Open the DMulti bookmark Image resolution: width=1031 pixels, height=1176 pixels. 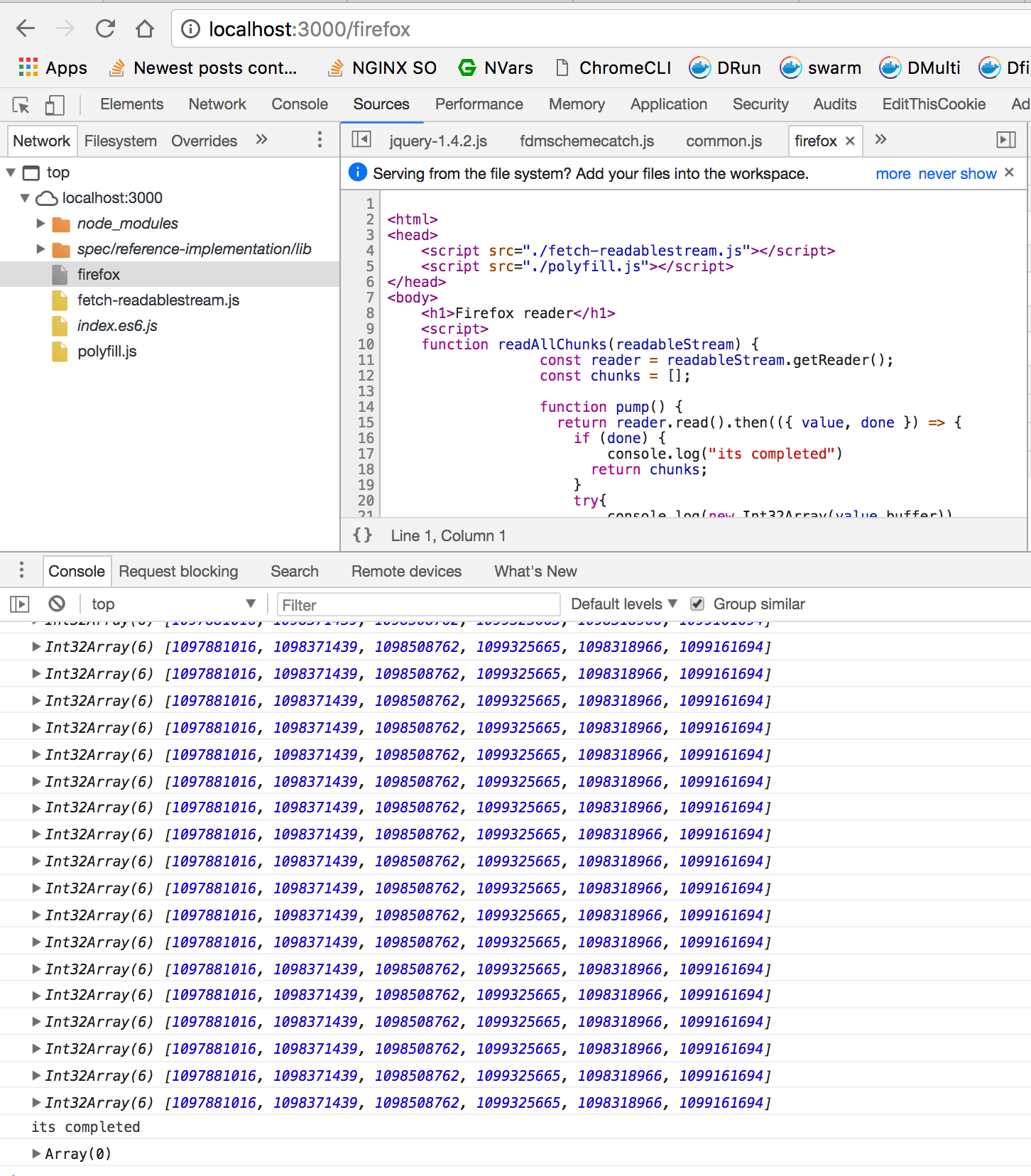coord(920,68)
